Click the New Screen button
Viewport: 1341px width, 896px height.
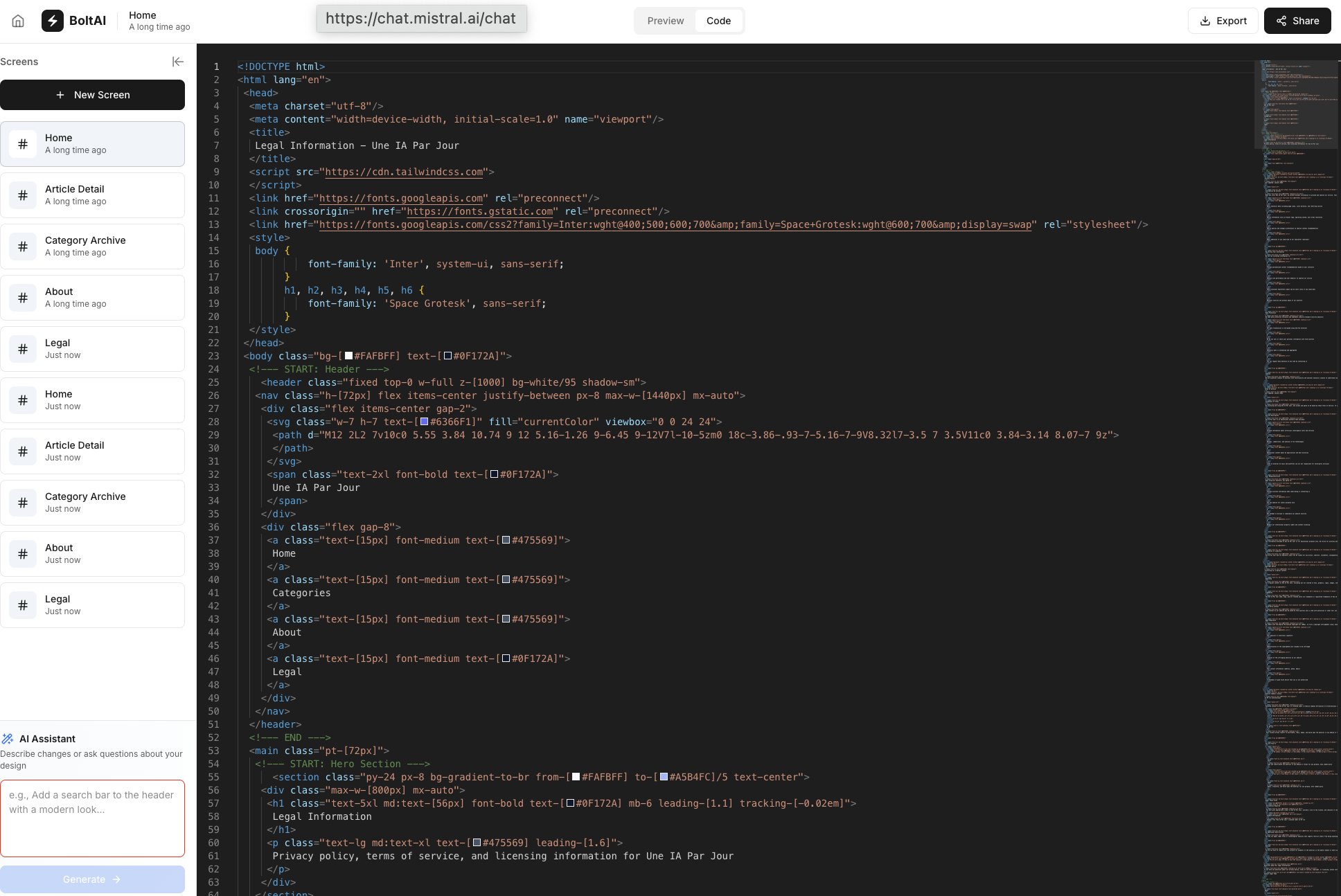pos(93,95)
